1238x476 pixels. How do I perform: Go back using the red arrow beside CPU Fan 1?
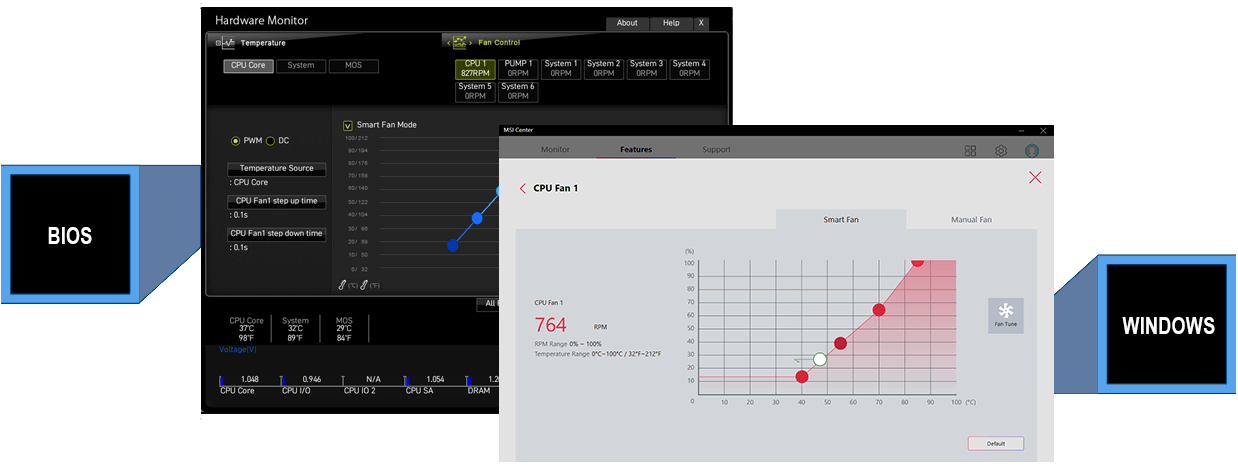[x=522, y=188]
